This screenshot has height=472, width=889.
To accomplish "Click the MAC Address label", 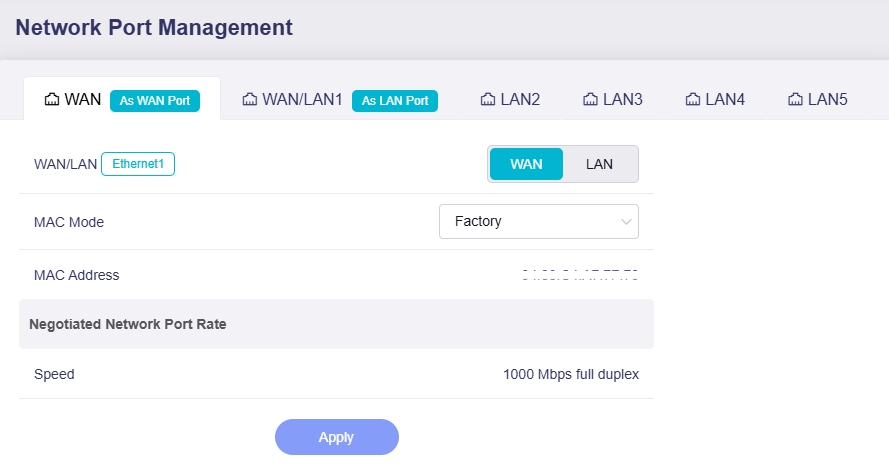I will coord(77,275).
